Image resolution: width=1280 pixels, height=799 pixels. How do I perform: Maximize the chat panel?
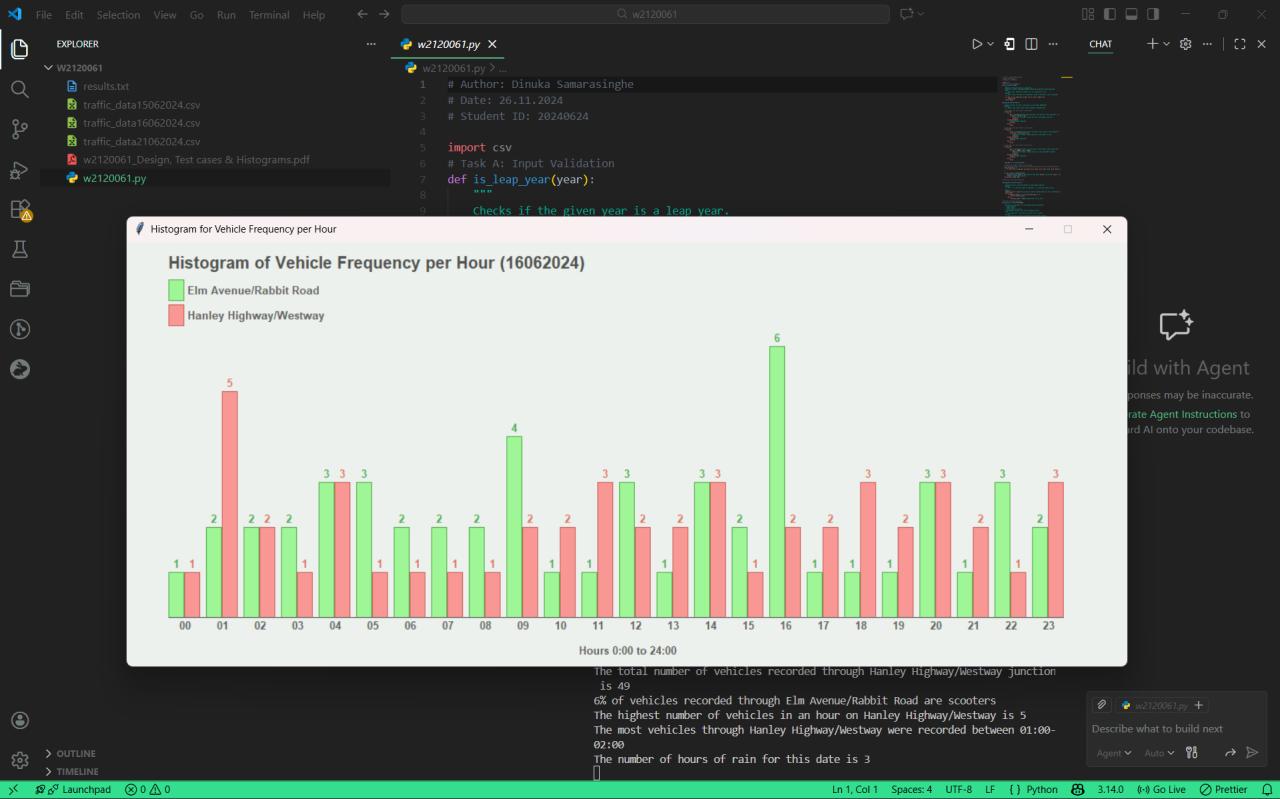1240,44
